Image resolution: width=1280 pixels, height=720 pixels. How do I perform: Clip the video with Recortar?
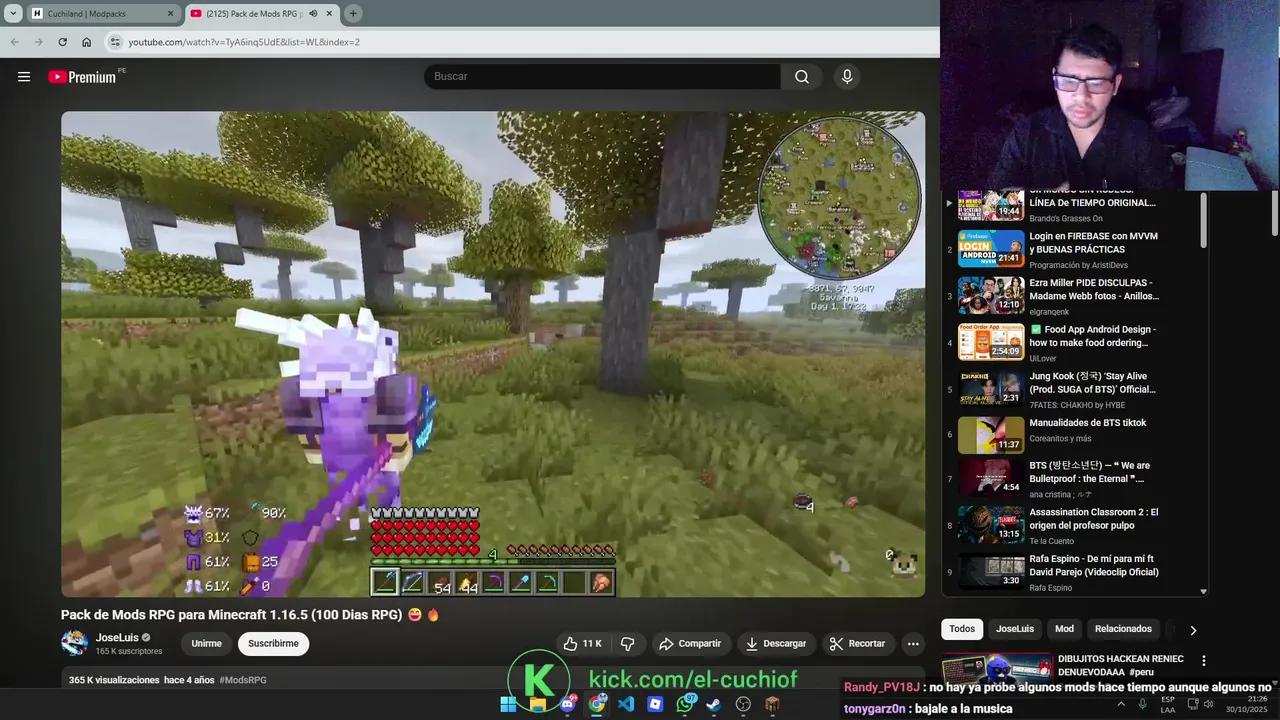858,643
